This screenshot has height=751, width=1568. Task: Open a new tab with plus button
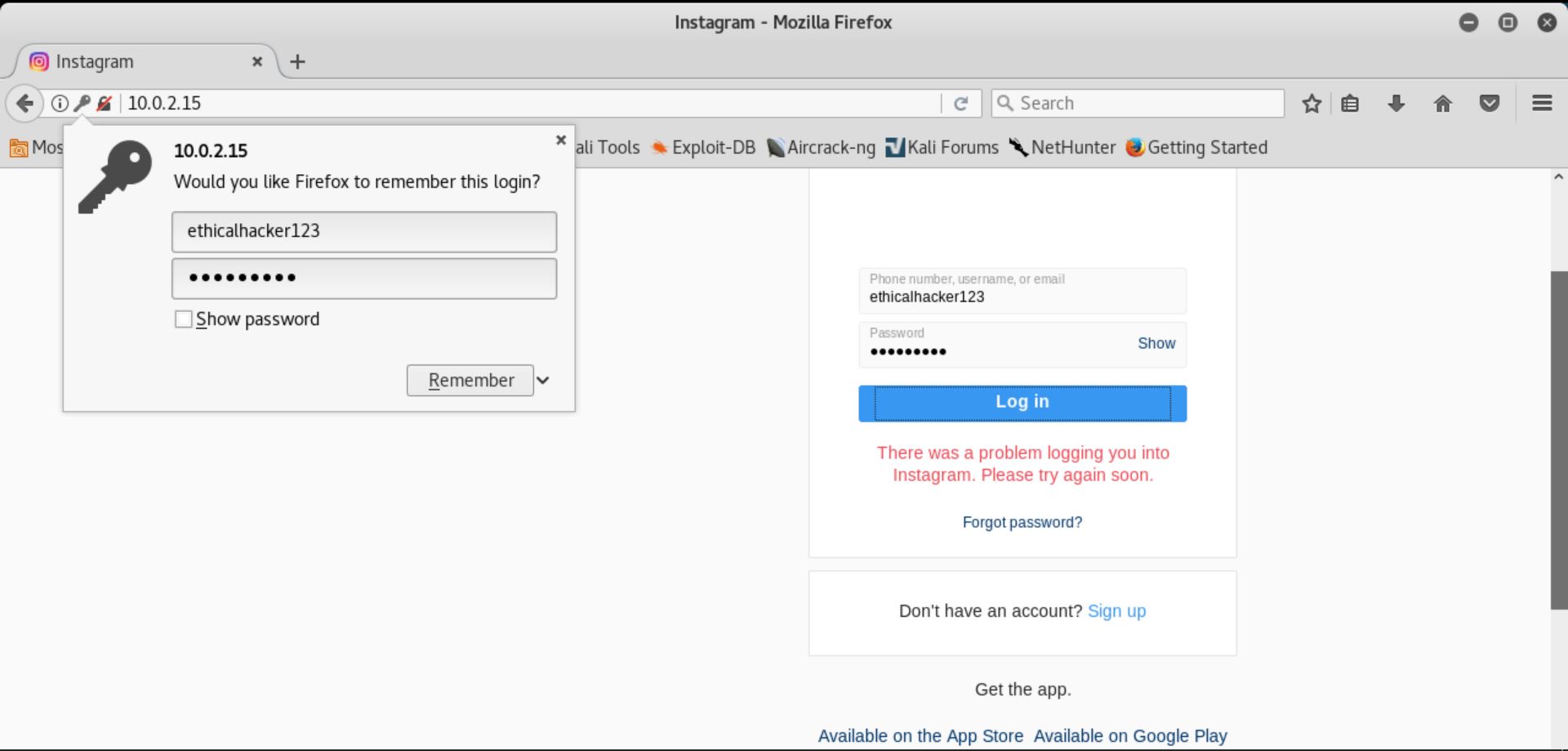297,61
